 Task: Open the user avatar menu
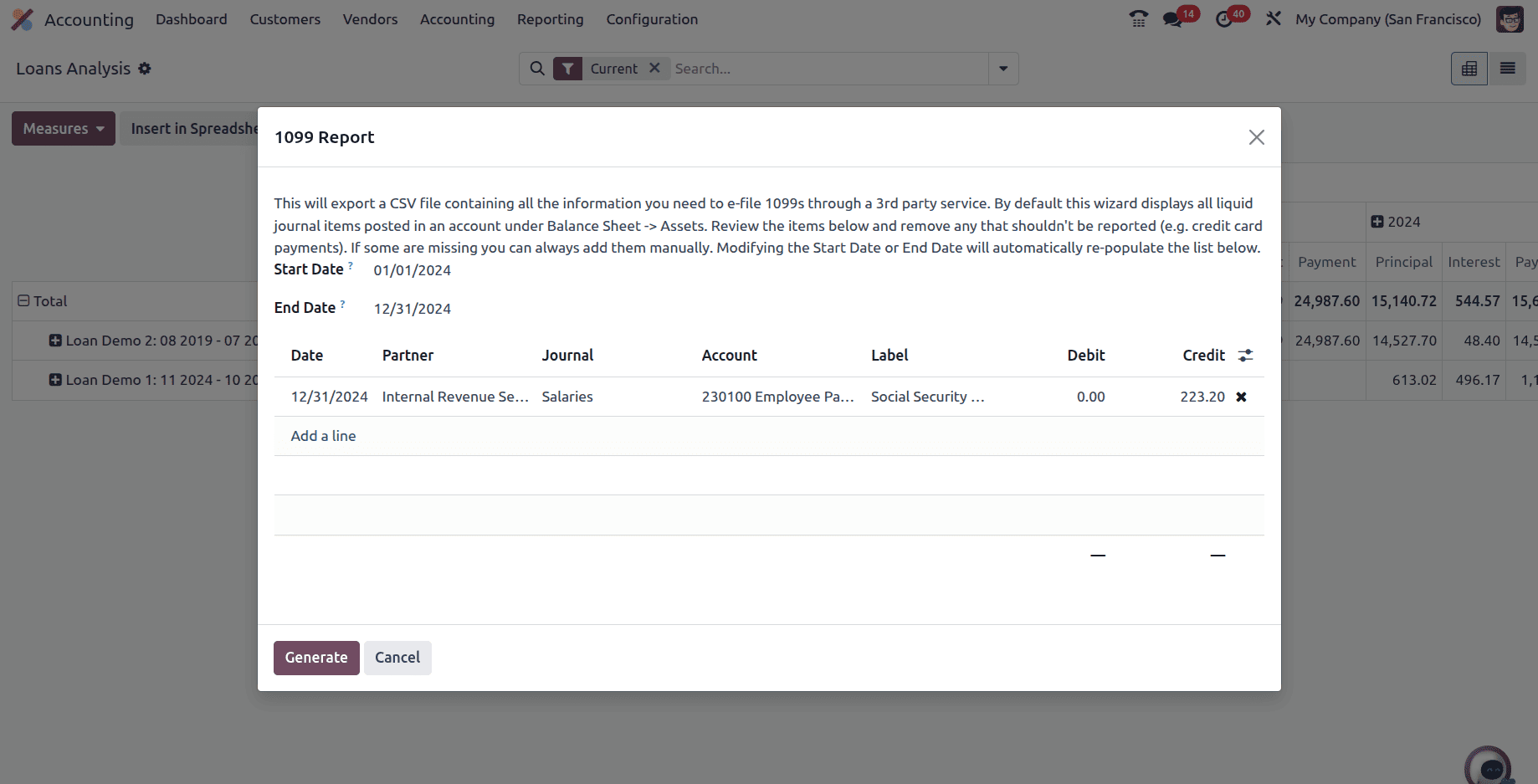point(1510,18)
